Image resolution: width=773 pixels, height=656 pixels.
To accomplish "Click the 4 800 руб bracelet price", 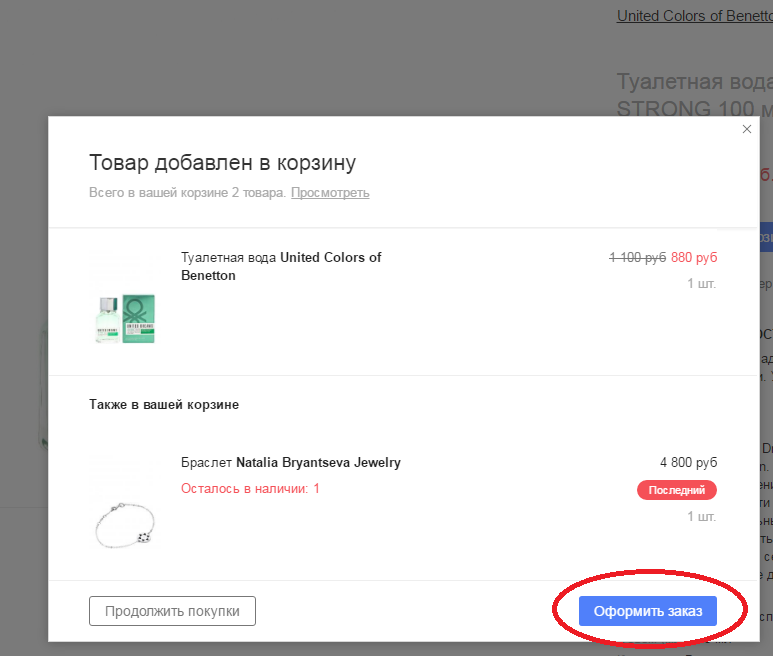I will pos(688,462).
